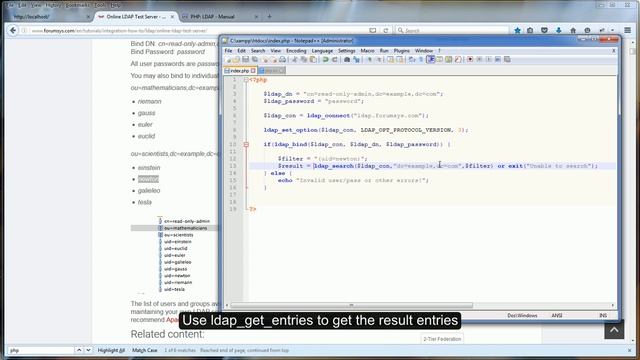Click the New file icon in Notepad++
The height and width of the screenshot is (360, 640).
[x=228, y=60]
